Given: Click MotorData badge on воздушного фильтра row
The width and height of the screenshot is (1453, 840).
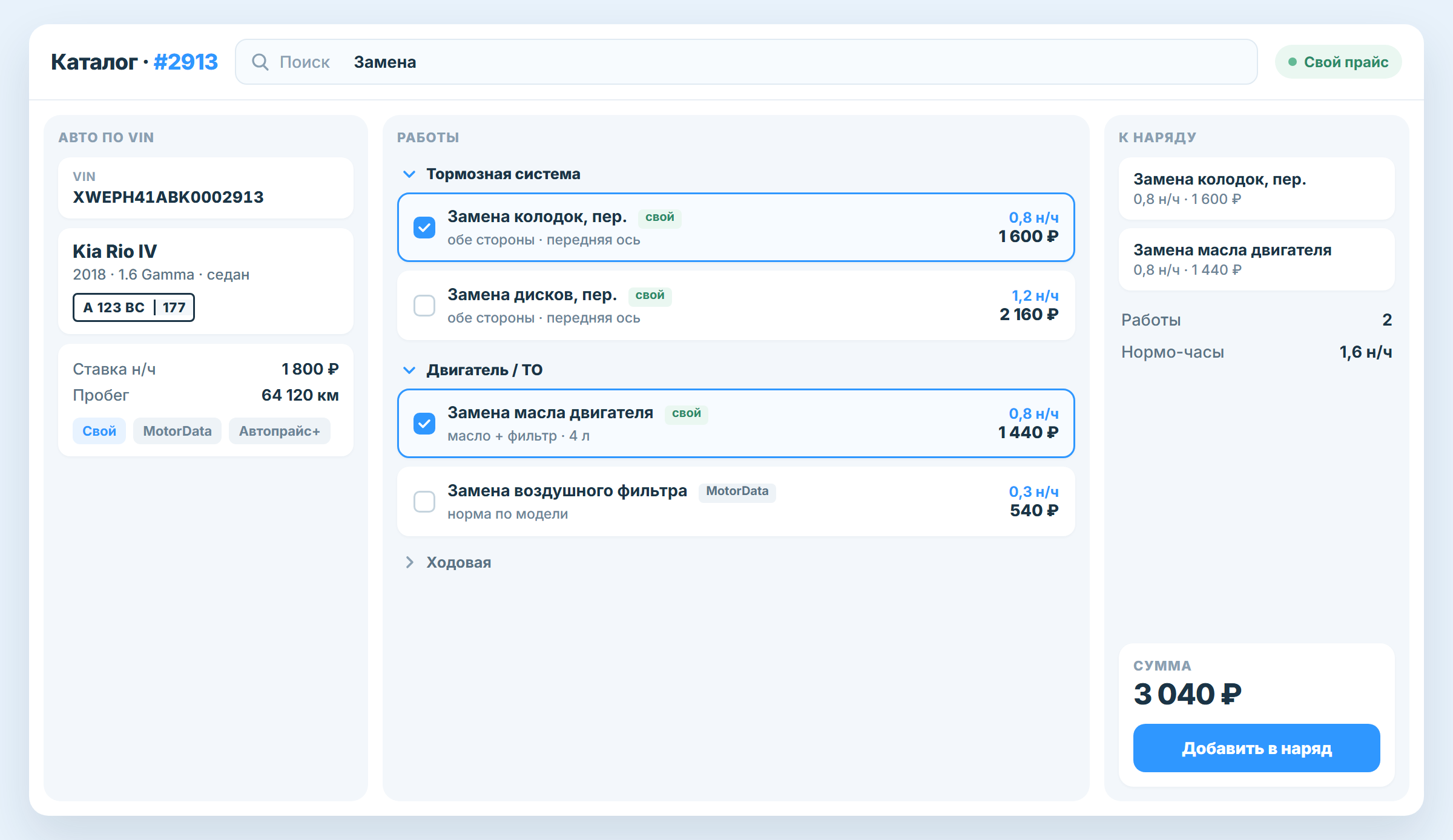Looking at the screenshot, I should [737, 491].
